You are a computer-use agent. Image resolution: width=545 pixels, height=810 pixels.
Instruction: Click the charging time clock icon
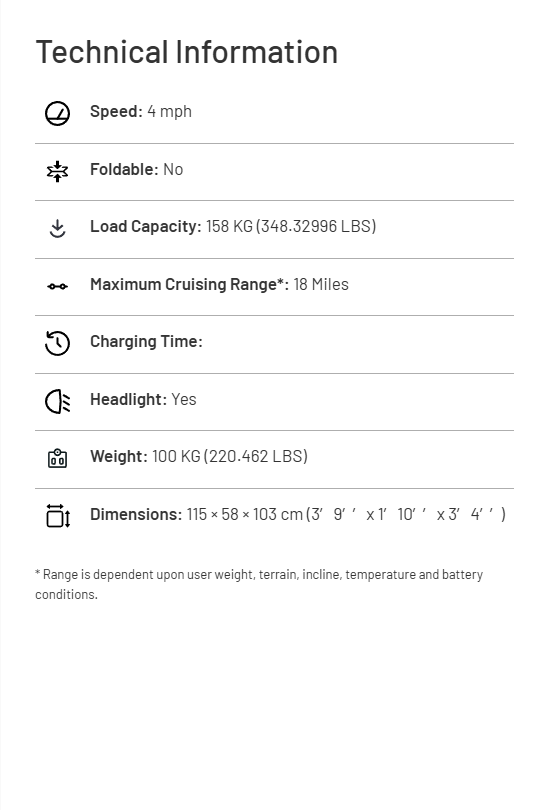(57, 344)
